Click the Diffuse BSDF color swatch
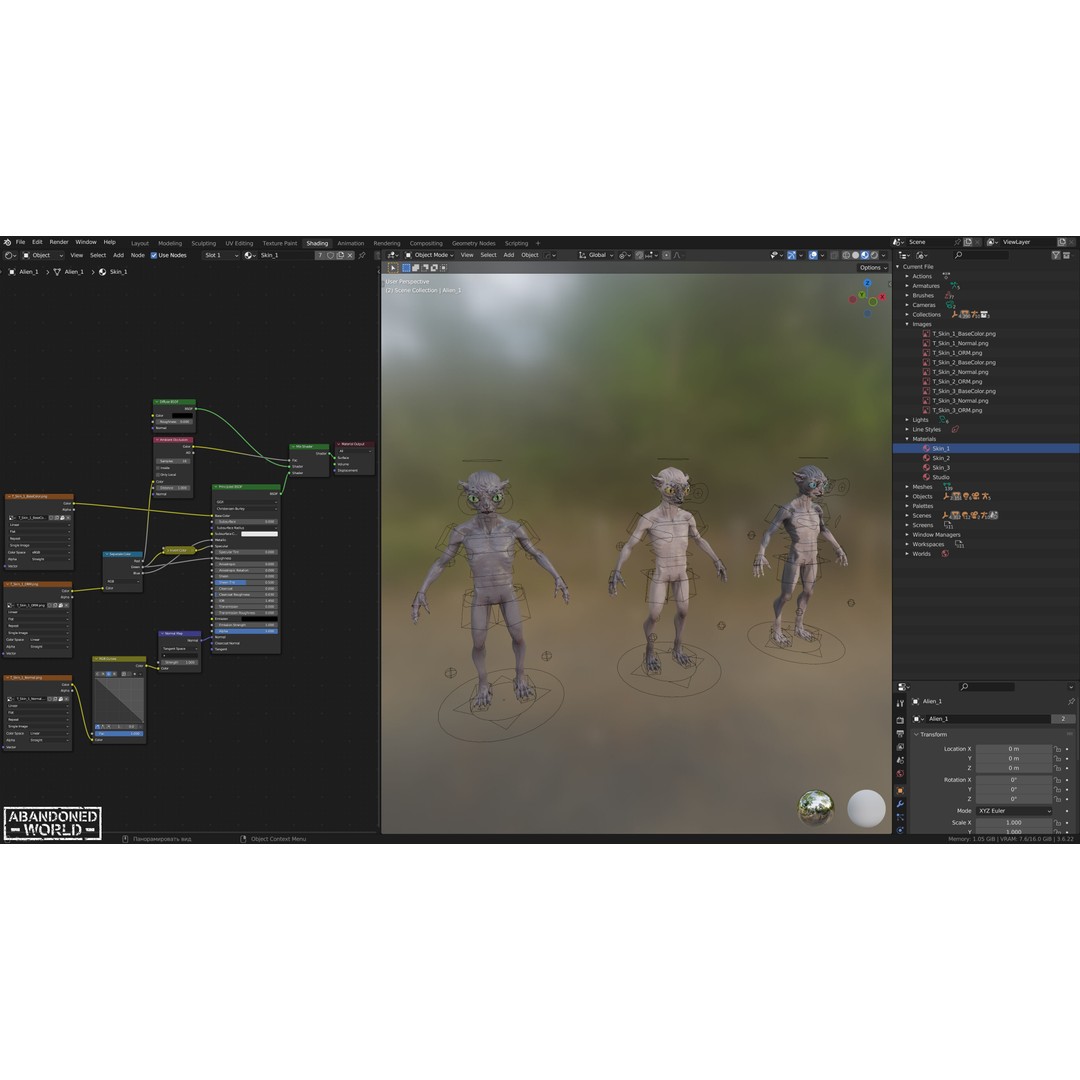Viewport: 1080px width, 1080px height. (x=183, y=415)
